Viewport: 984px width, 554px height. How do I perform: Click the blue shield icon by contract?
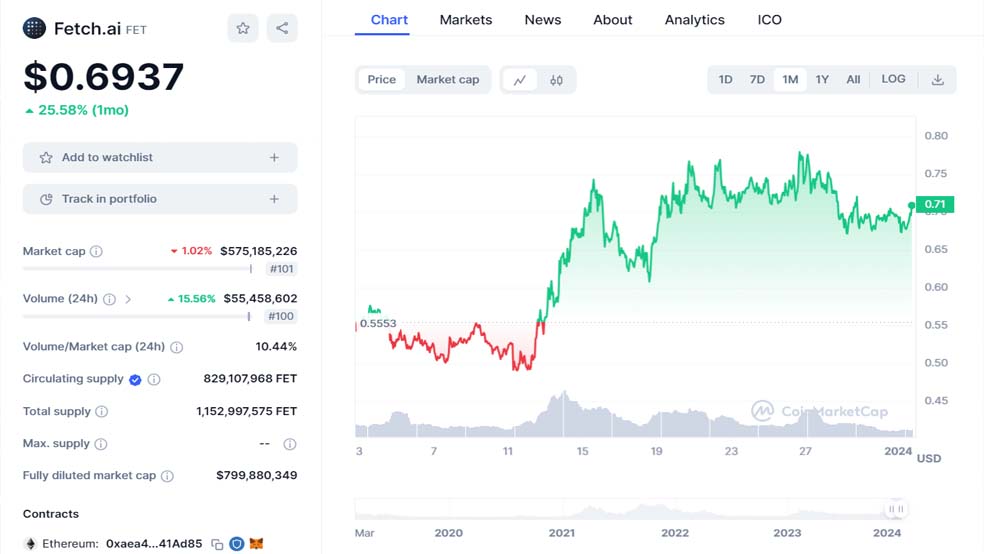[x=237, y=543]
